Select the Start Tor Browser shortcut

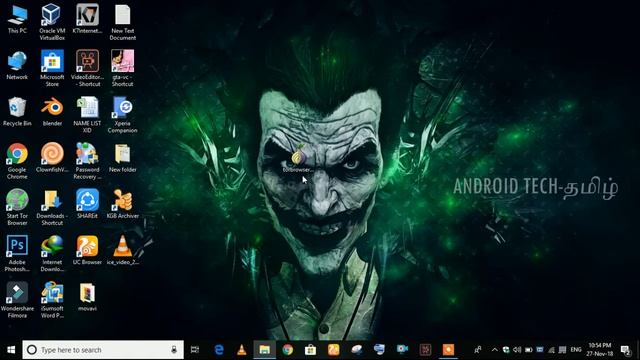pos(17,207)
